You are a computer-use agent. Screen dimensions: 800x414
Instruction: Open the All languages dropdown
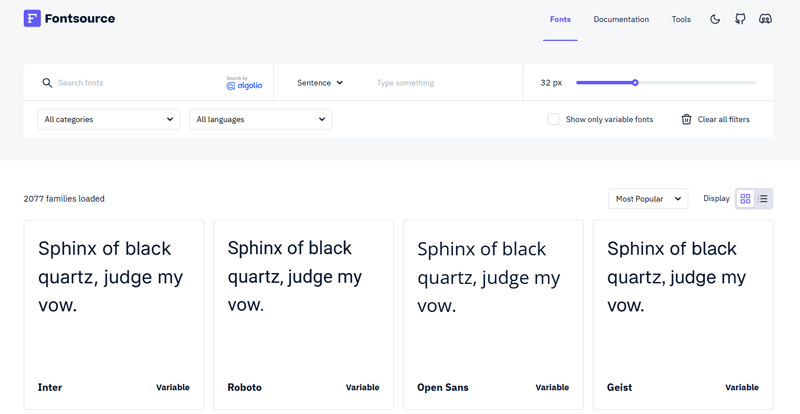[x=260, y=119]
